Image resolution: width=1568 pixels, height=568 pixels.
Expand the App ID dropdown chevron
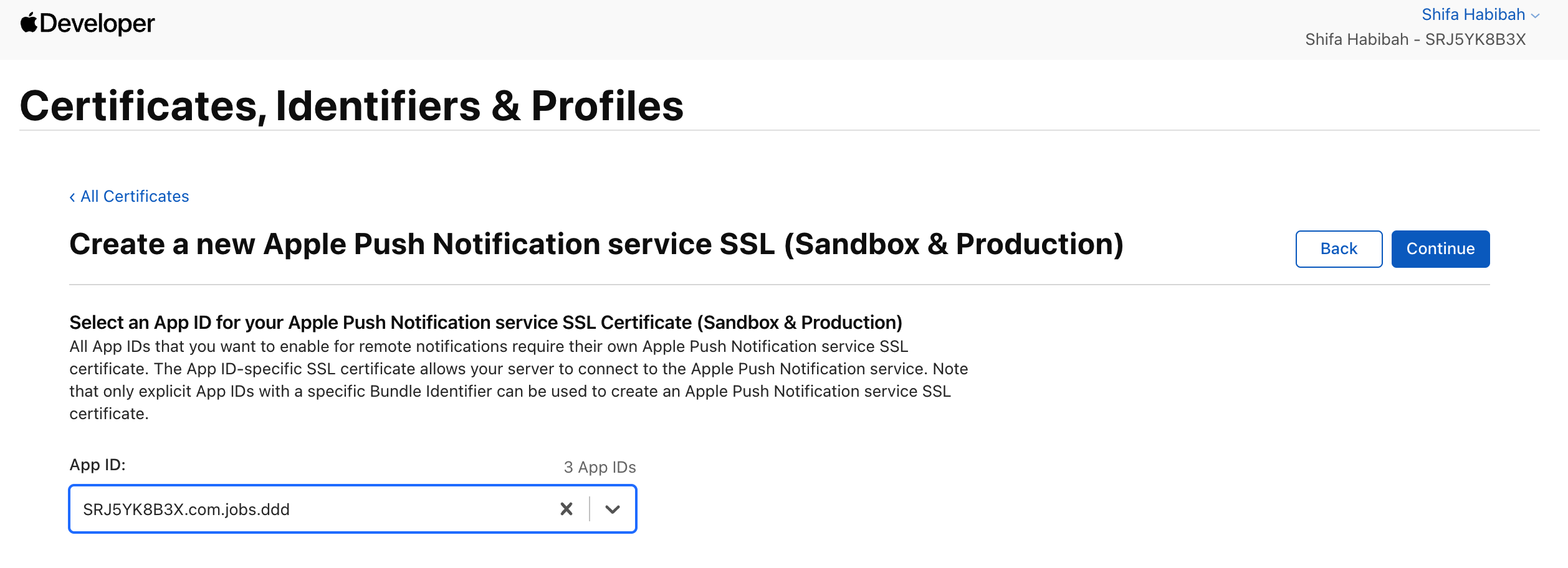[x=613, y=509]
